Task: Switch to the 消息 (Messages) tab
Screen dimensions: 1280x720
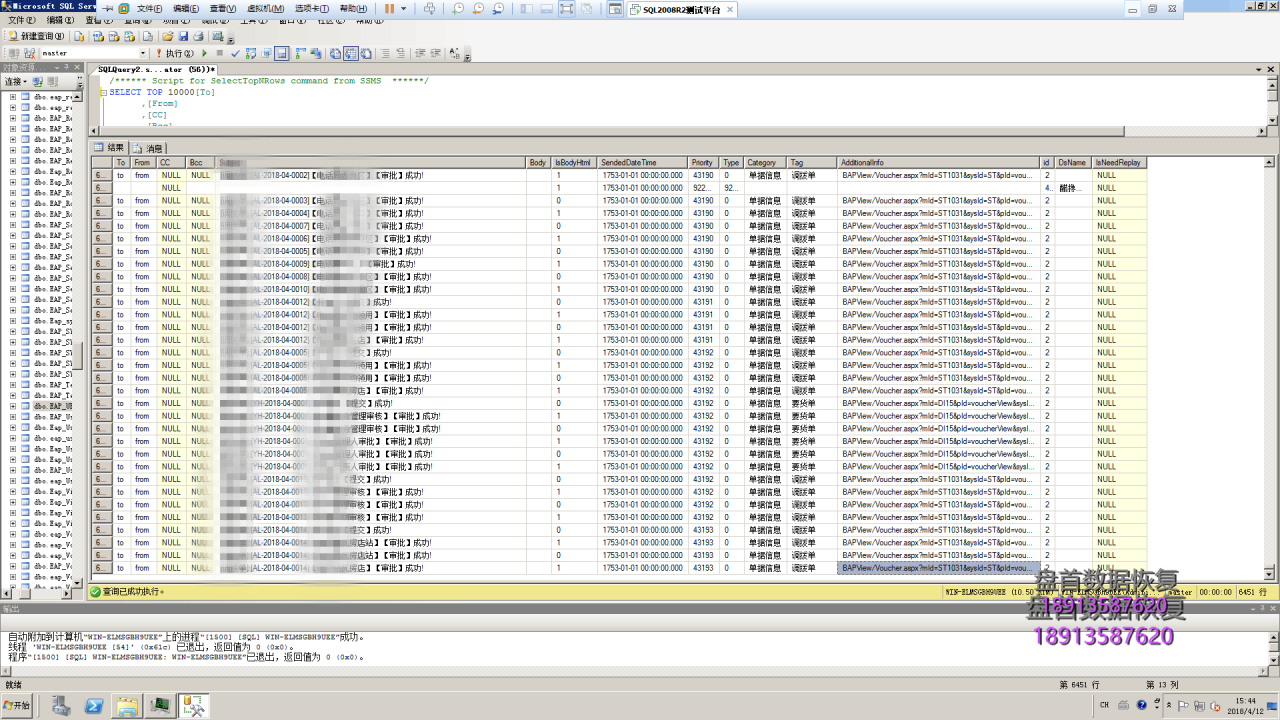Action: point(148,148)
